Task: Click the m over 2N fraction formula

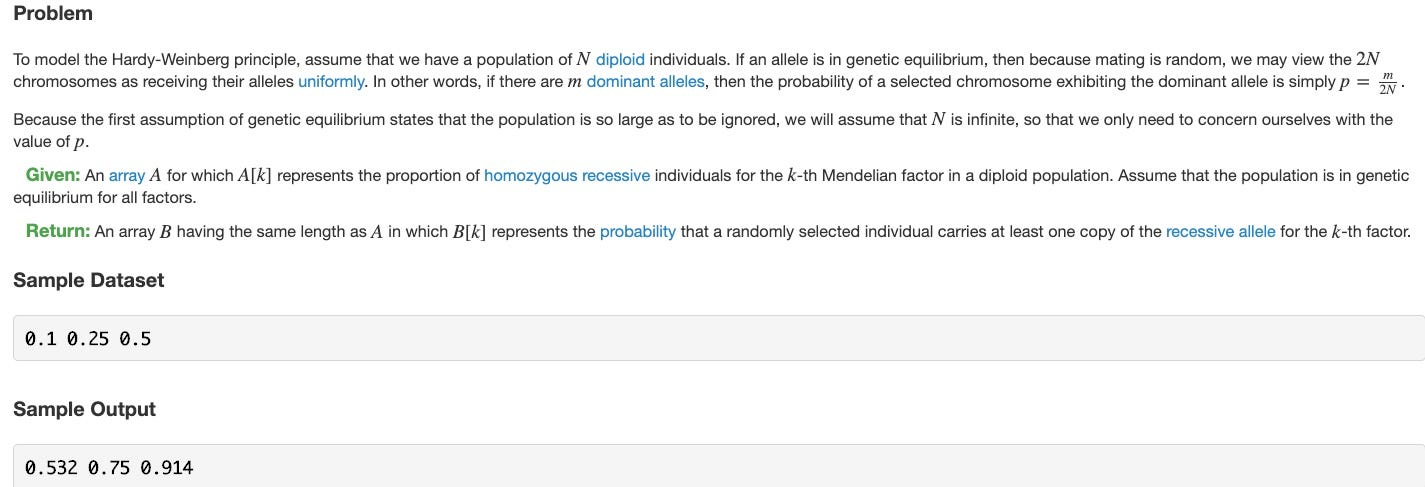Action: (1386, 83)
